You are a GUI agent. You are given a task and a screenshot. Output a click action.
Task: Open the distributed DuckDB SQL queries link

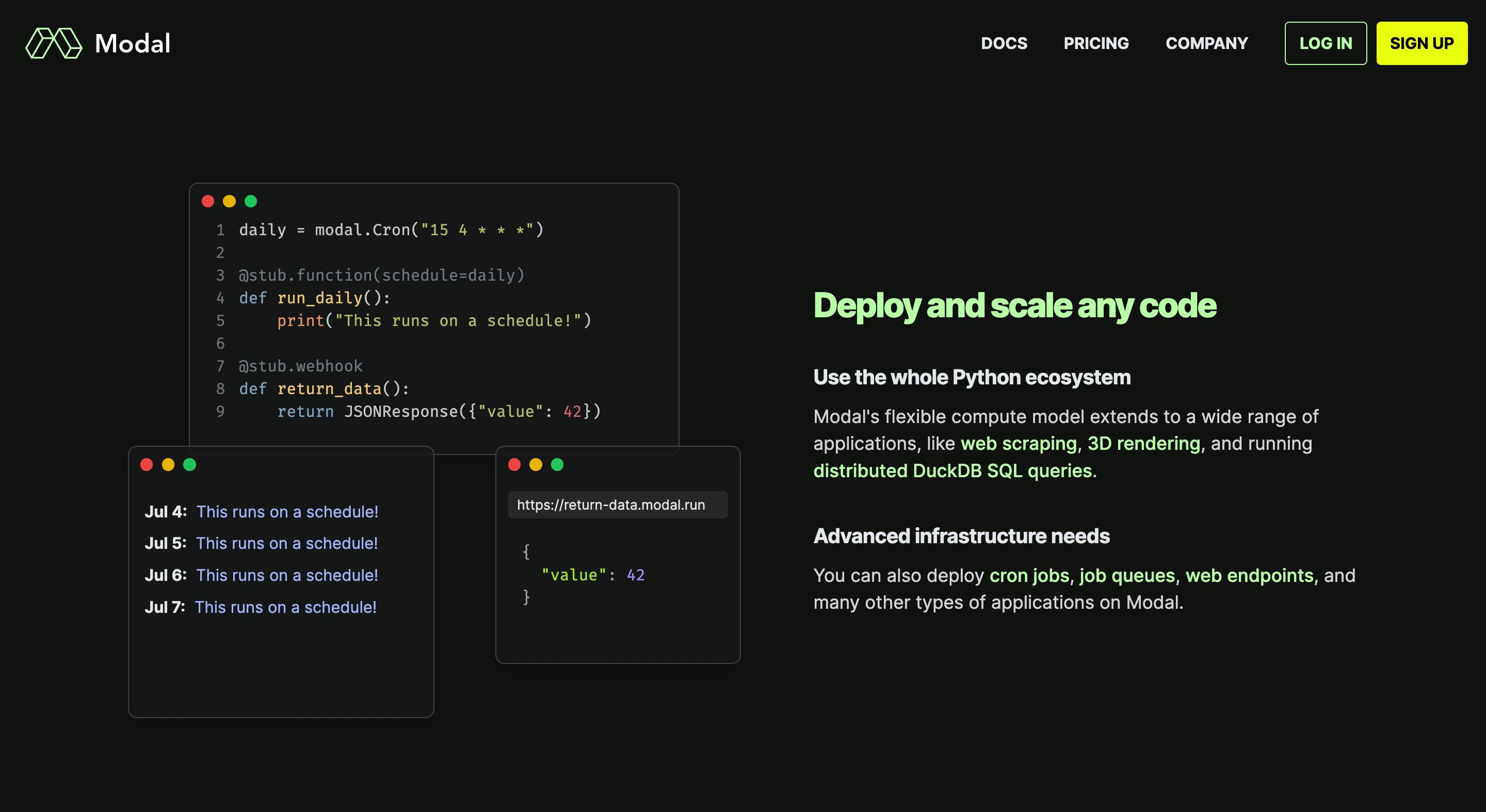tap(953, 470)
